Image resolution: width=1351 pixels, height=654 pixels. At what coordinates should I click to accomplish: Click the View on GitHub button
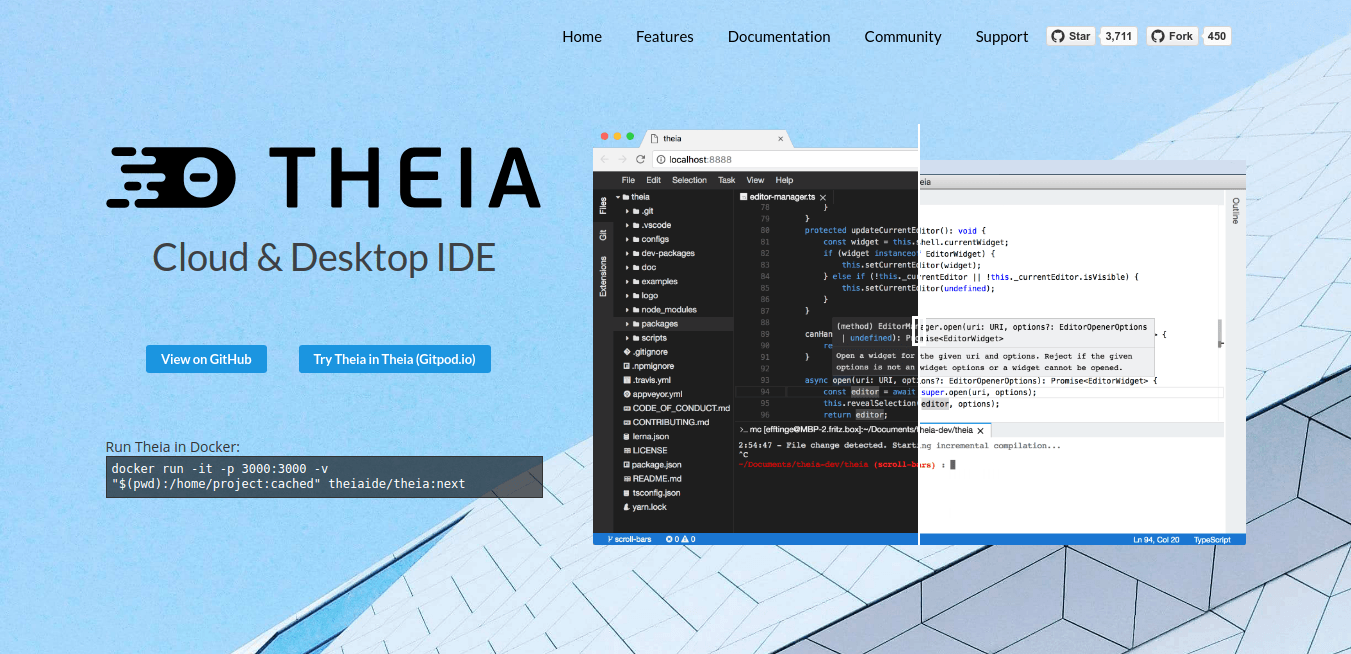tap(206, 358)
